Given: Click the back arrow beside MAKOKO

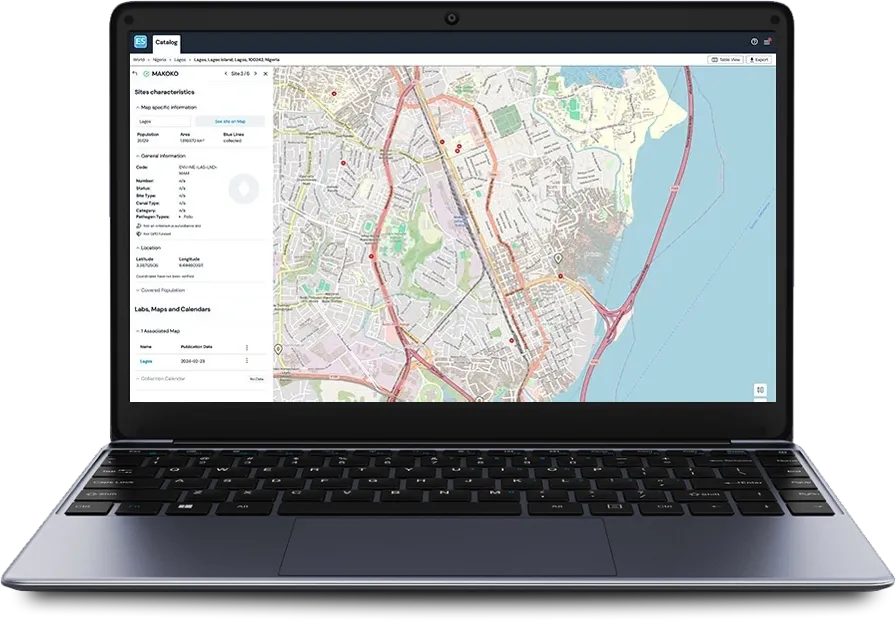Looking at the screenshot, I should (135, 74).
